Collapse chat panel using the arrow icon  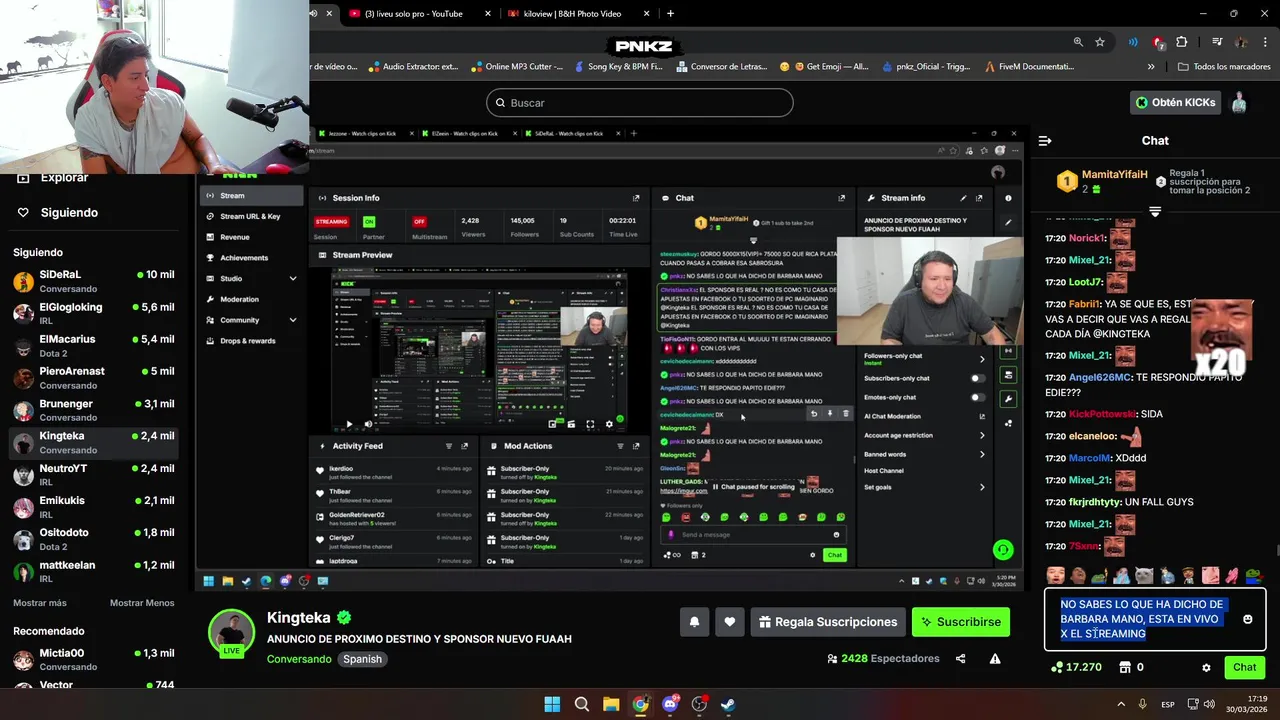[1045, 141]
